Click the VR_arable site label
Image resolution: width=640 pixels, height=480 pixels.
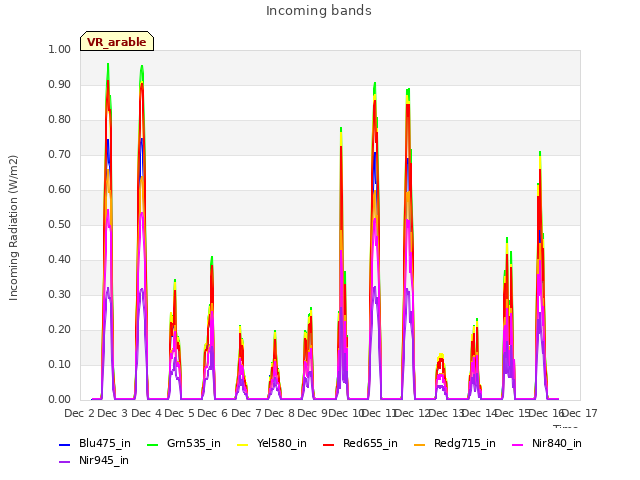117,42
